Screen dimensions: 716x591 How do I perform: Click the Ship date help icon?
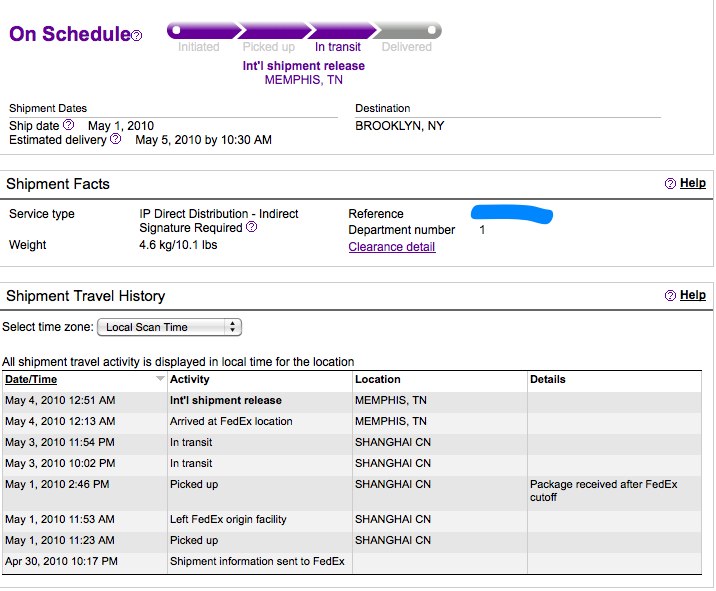[68, 124]
